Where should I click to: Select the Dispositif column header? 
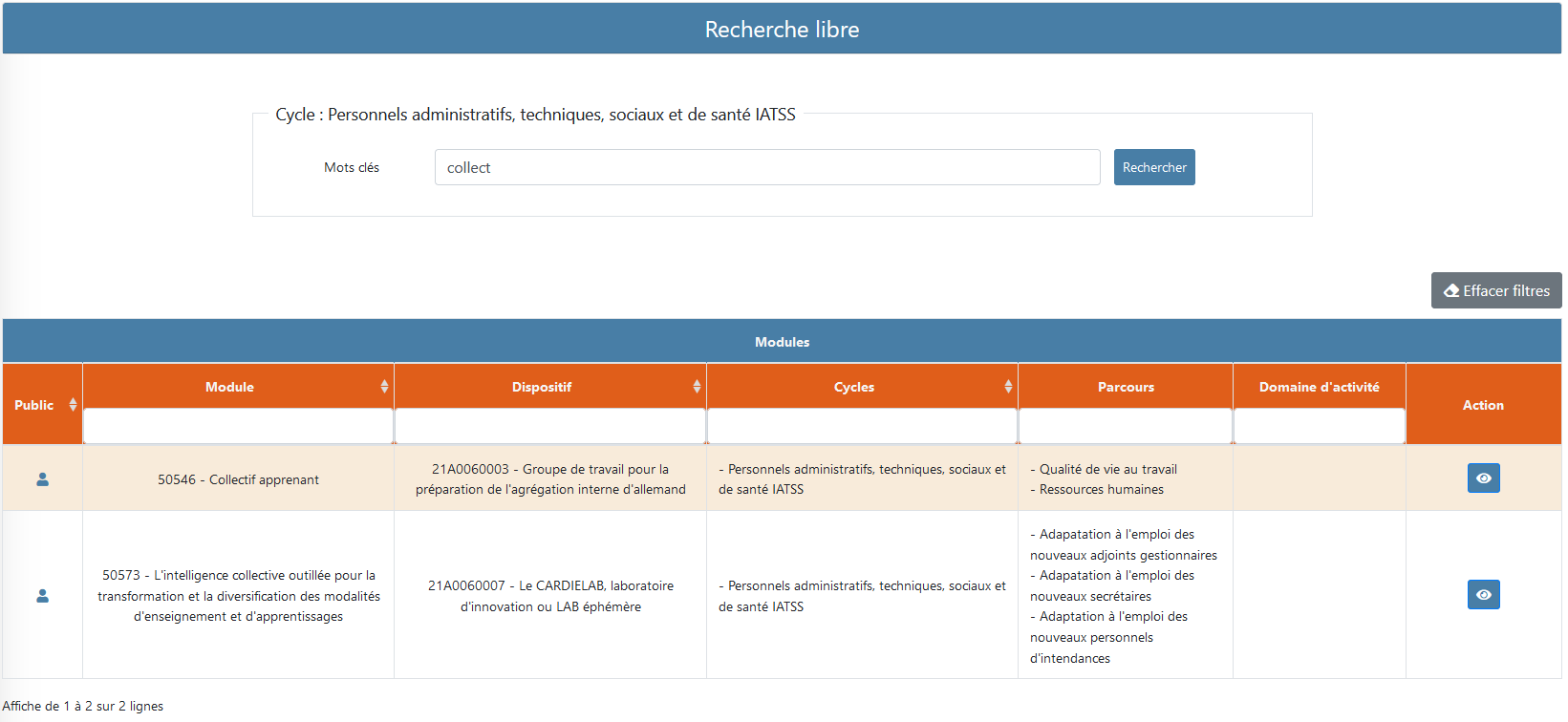pos(542,387)
